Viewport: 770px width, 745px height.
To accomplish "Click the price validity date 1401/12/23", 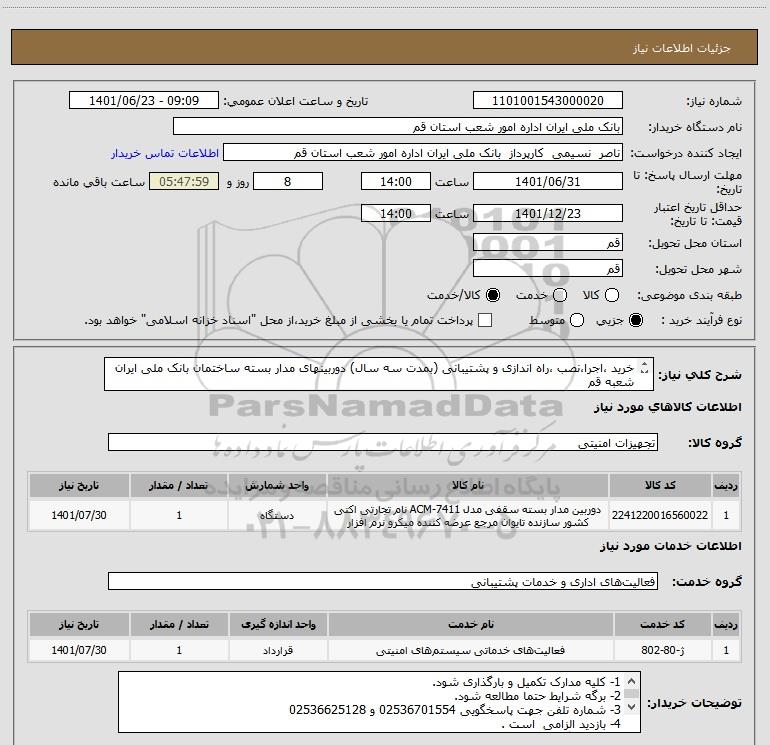I will coord(548,213).
